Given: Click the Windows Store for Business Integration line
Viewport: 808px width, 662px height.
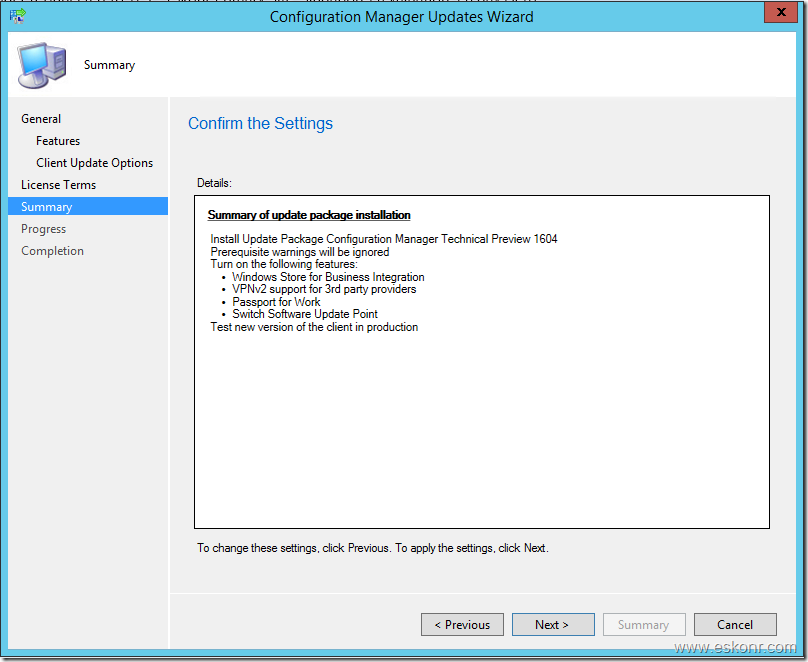Looking at the screenshot, I should click(328, 277).
